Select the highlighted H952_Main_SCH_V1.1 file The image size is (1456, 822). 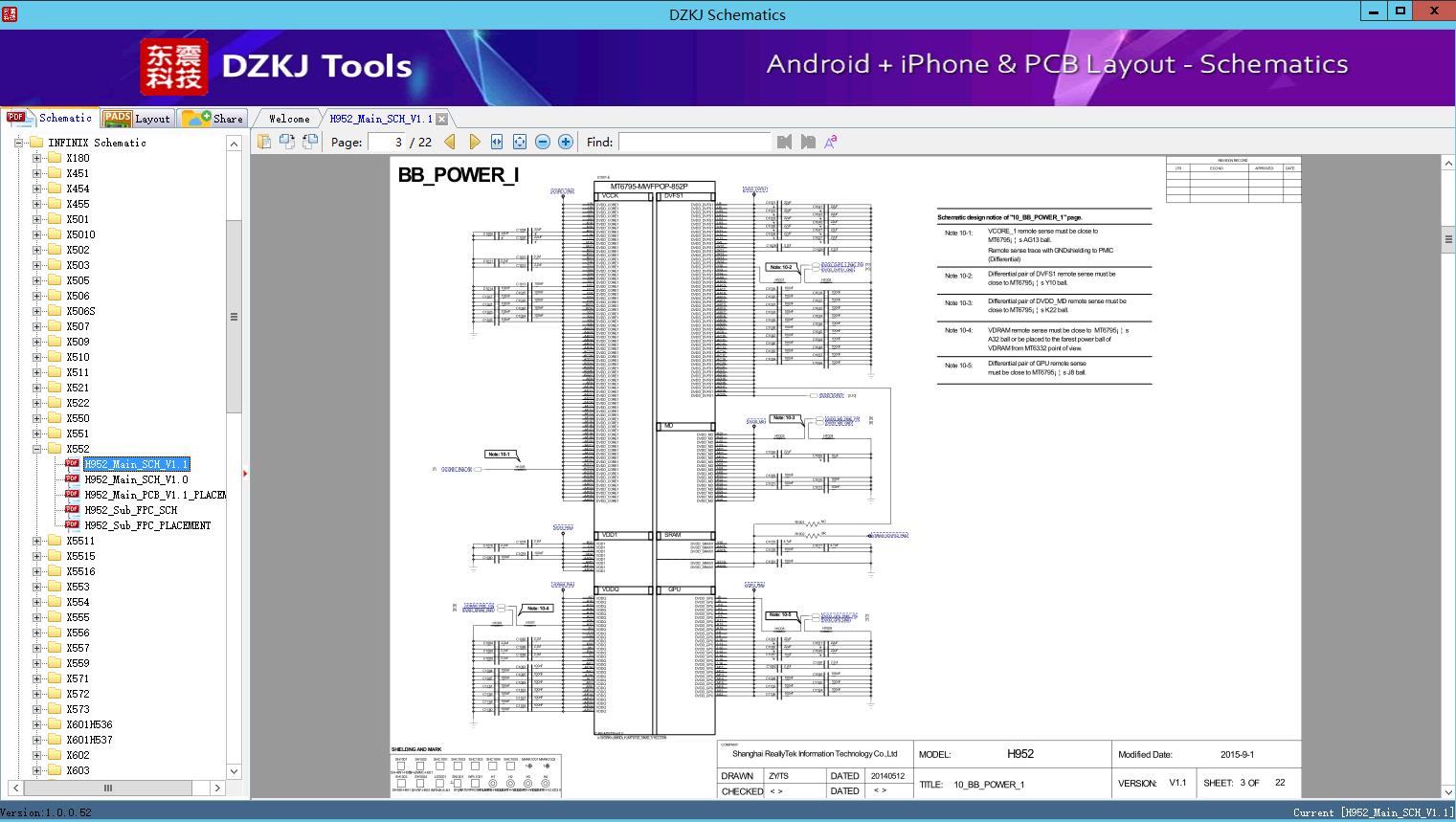[x=136, y=464]
